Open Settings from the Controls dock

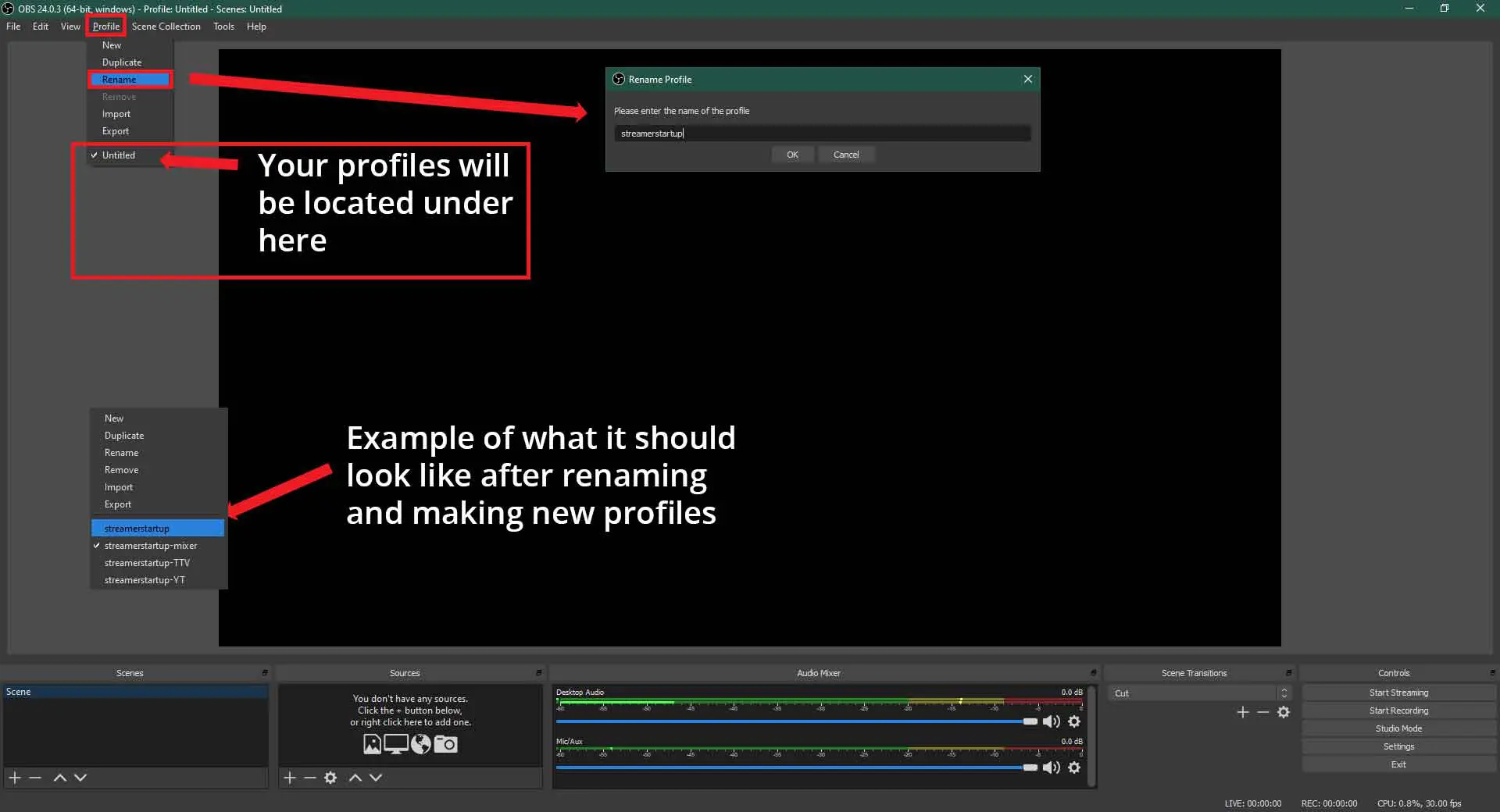click(x=1398, y=746)
